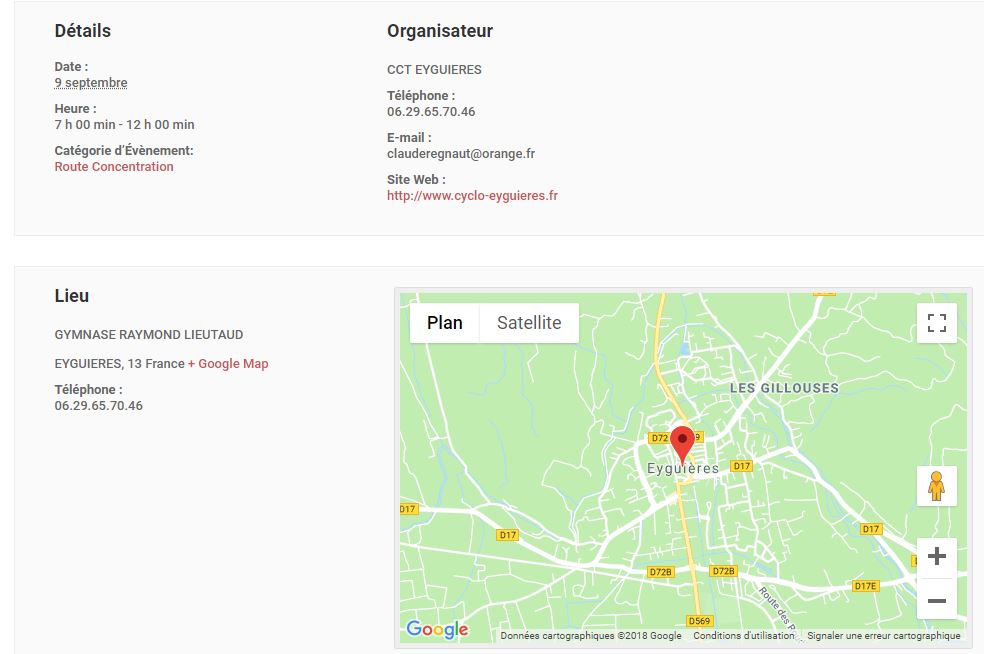Viewport: 984px width, 654px height.
Task: Click the 9 septembre date
Action: point(91,83)
